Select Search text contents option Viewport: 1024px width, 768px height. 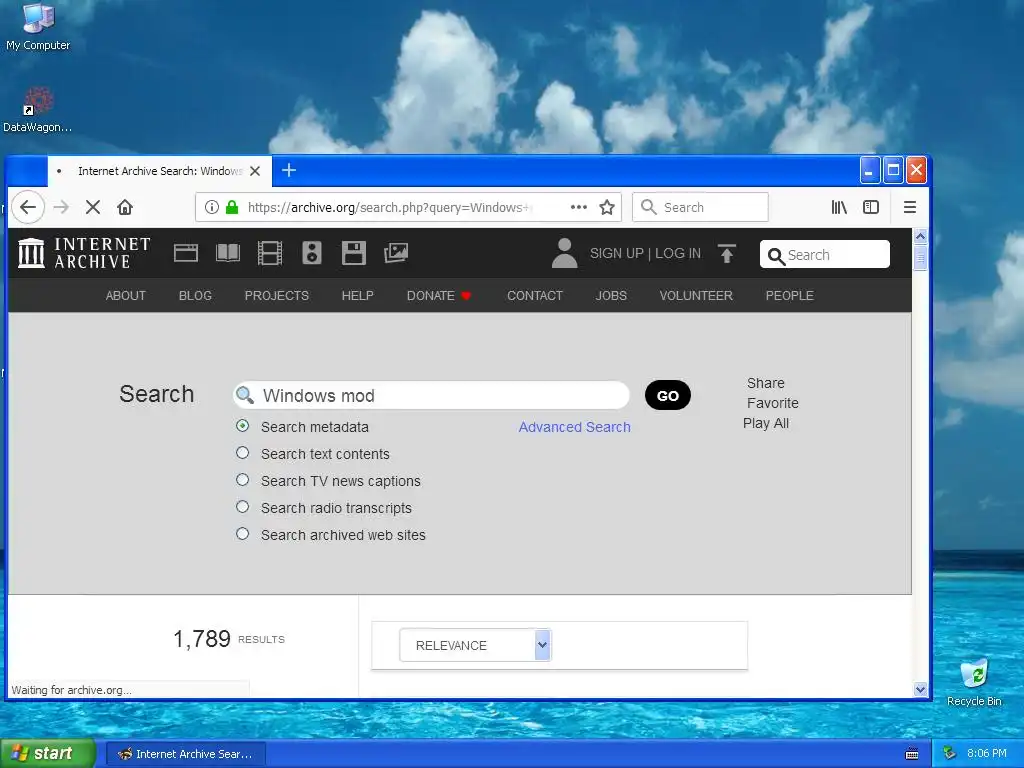tap(242, 453)
